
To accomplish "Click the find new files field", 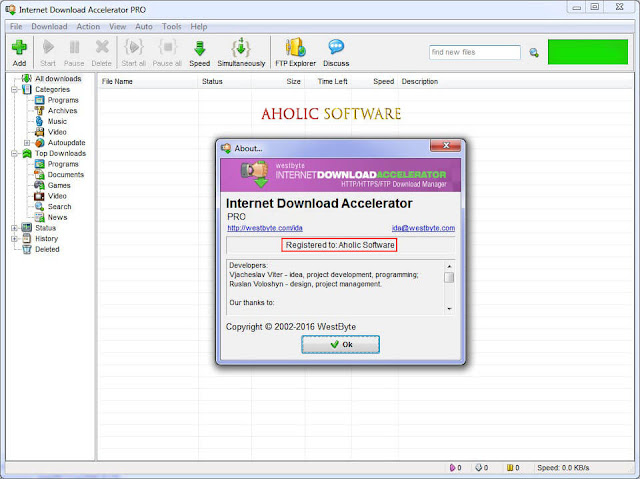I will coord(475,52).
